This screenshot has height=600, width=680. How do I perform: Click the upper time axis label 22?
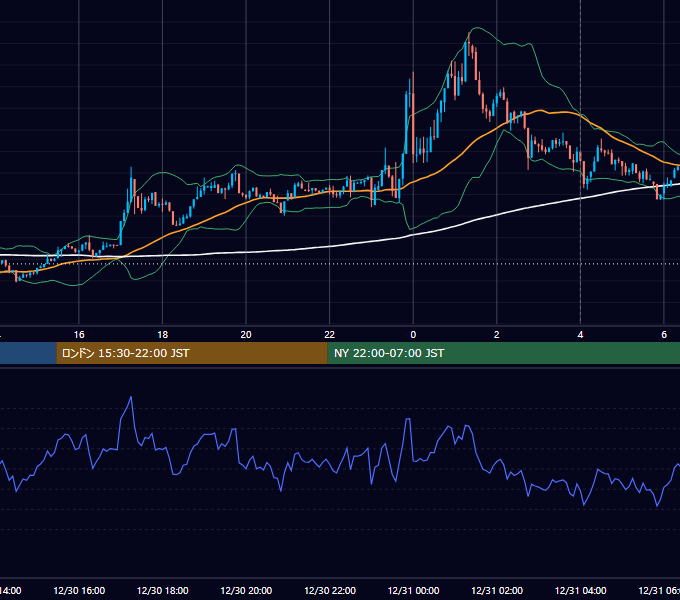click(330, 335)
